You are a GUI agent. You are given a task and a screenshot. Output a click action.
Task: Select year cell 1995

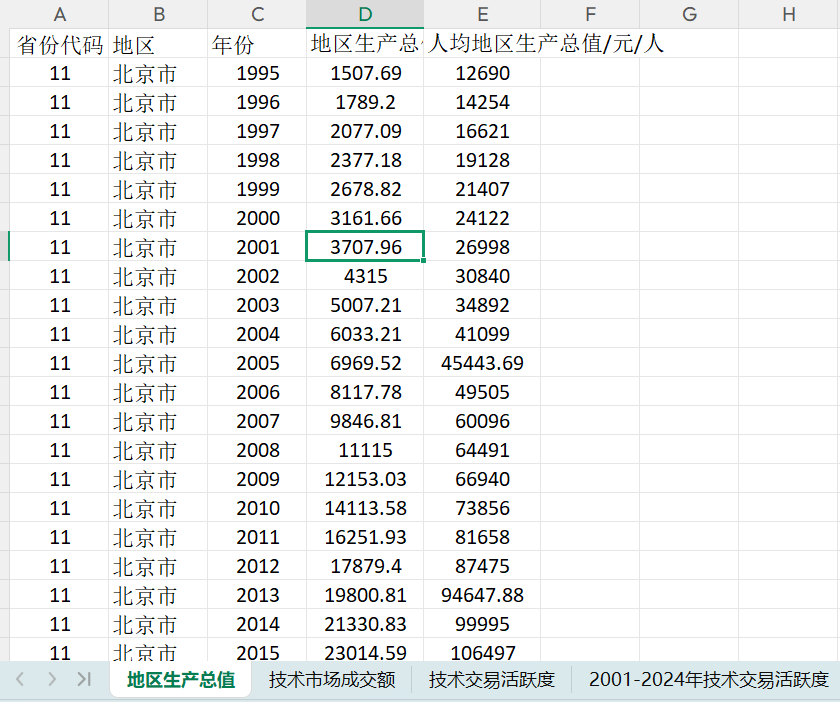pos(257,73)
